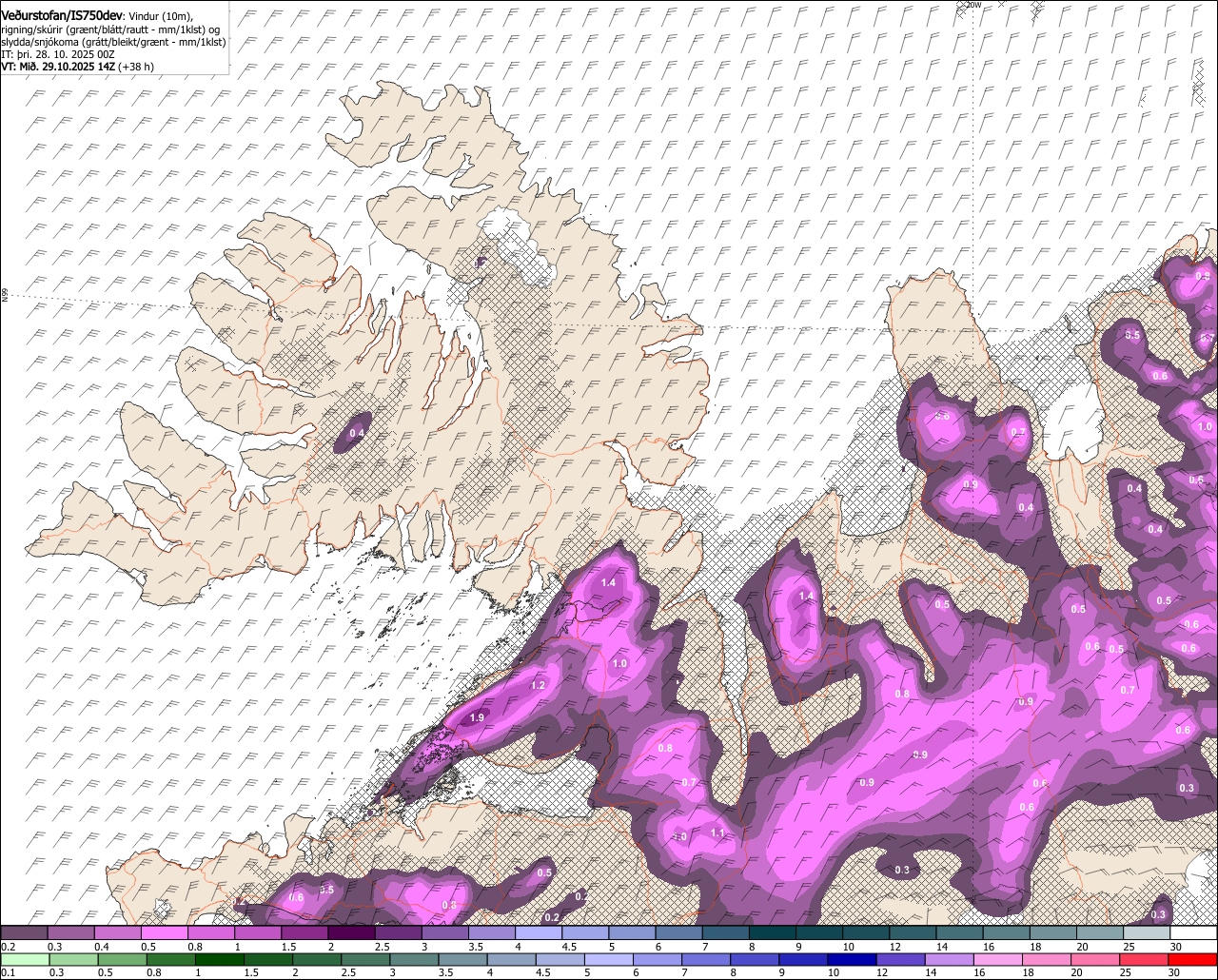Click the 20W longitude label at top

point(972,5)
